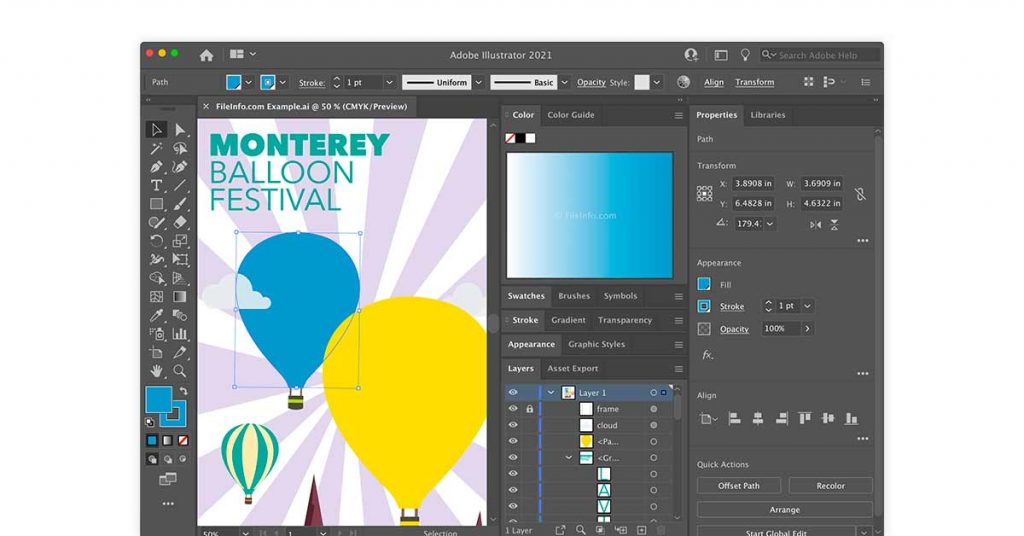Hide the cloud layer with its eye icon
Viewport: 1024px width, 536px height.
[x=513, y=425]
